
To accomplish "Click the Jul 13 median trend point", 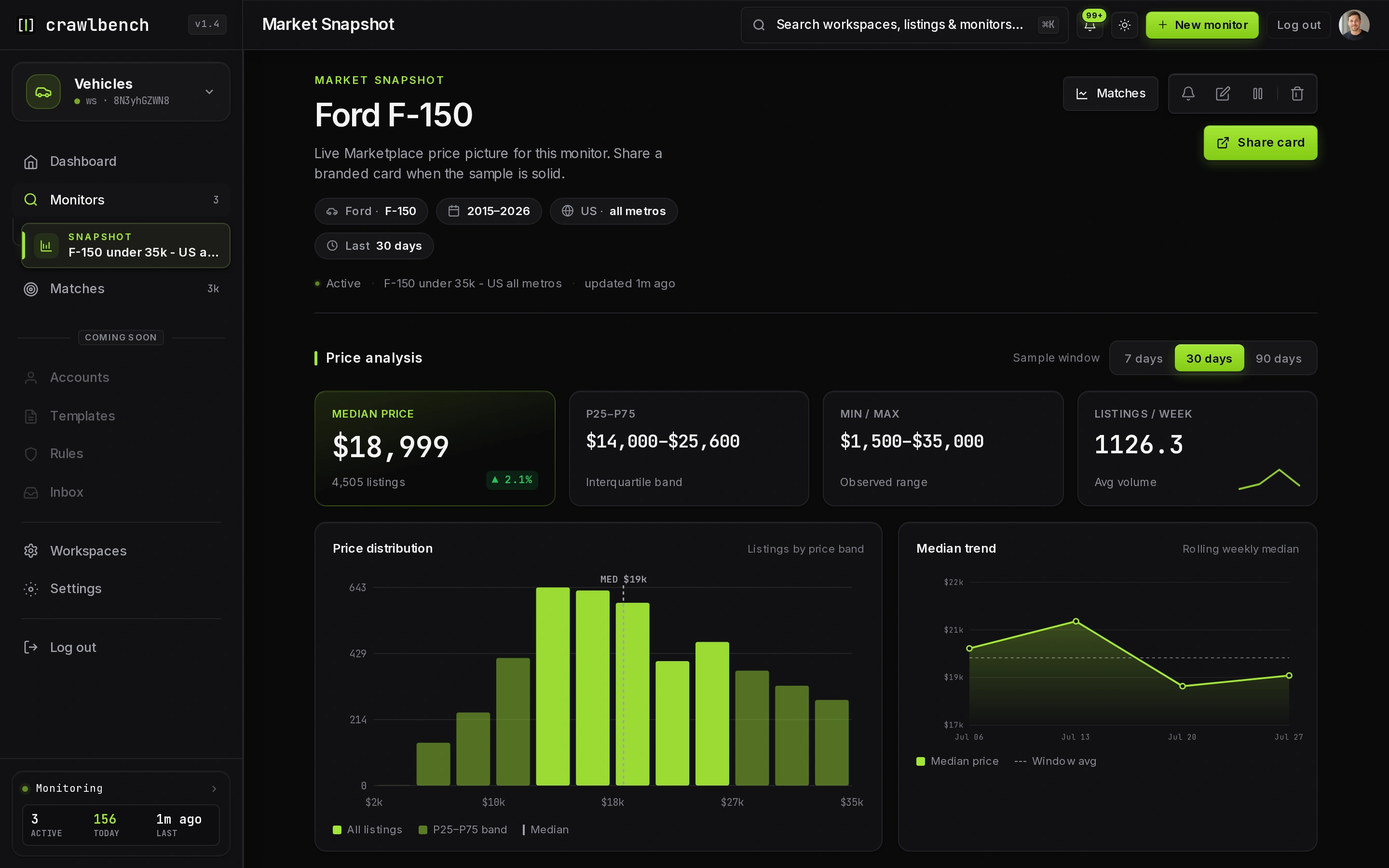I will coord(1076,621).
